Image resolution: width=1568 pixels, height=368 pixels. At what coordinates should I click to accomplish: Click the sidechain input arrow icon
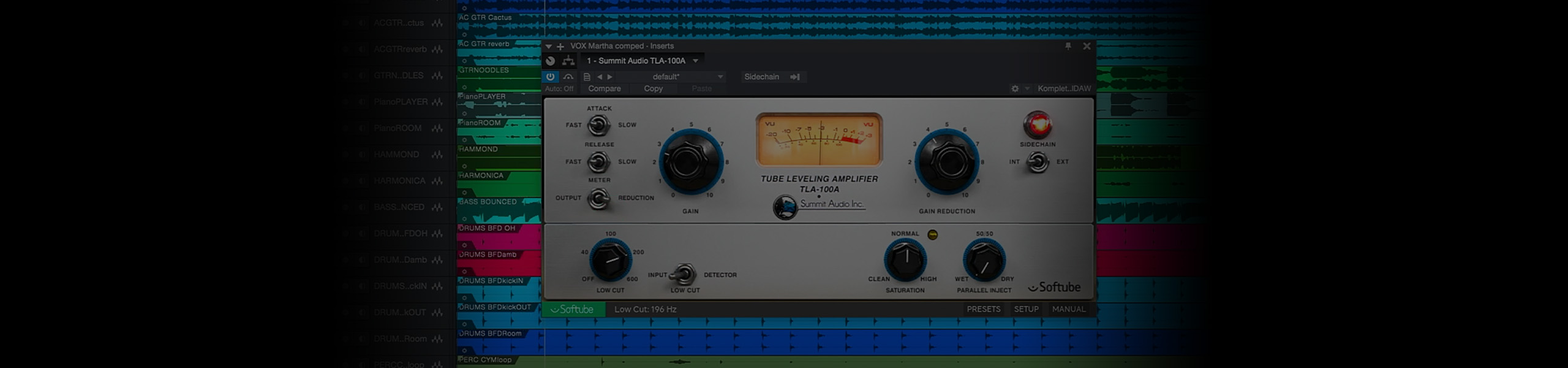click(795, 77)
